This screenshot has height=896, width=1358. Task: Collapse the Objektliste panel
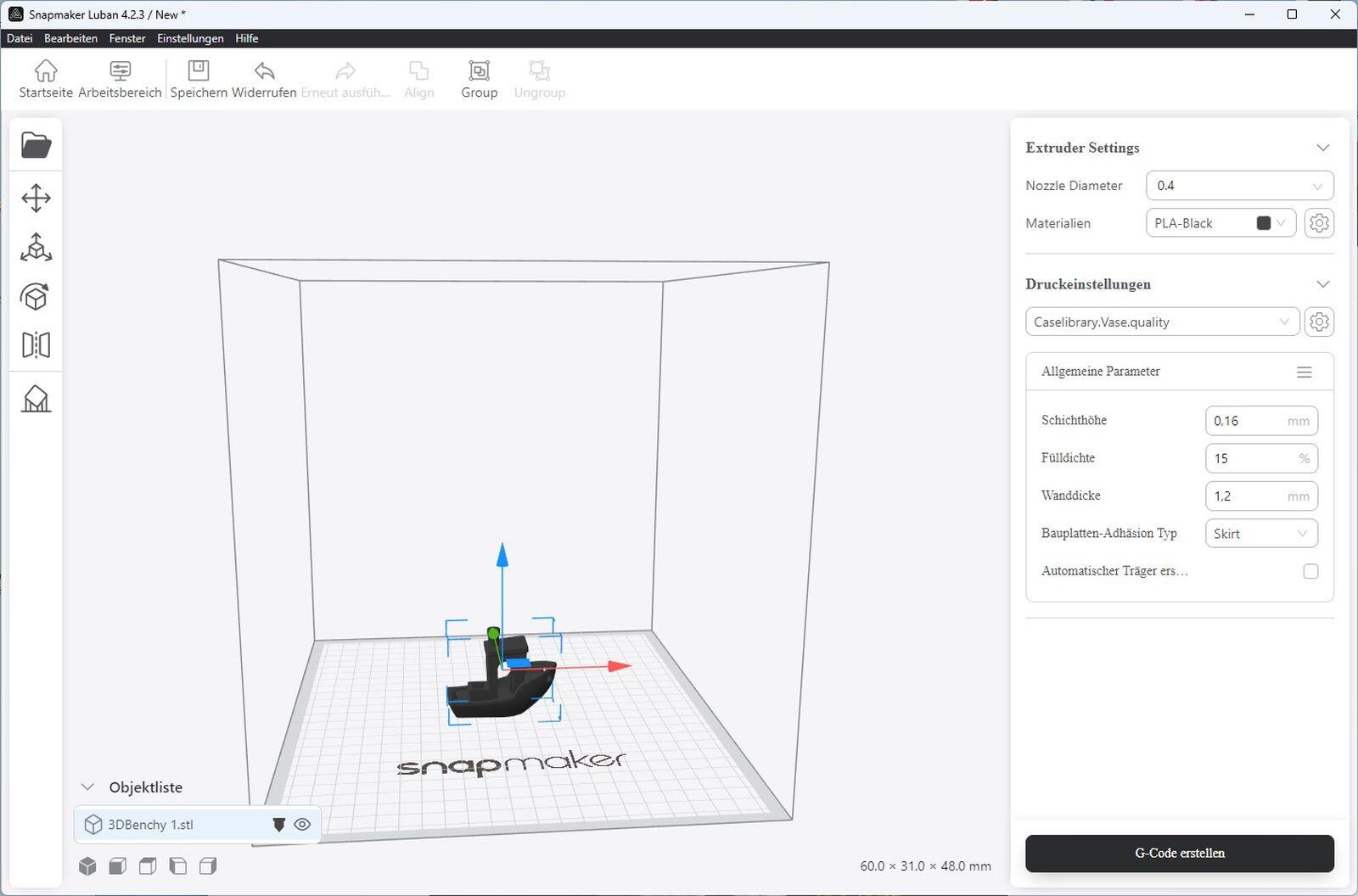click(x=87, y=787)
